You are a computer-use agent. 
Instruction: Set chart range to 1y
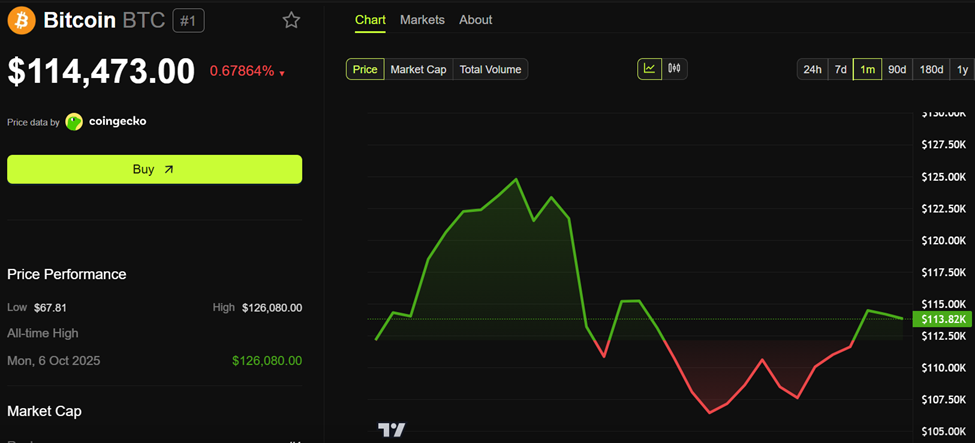tap(963, 69)
